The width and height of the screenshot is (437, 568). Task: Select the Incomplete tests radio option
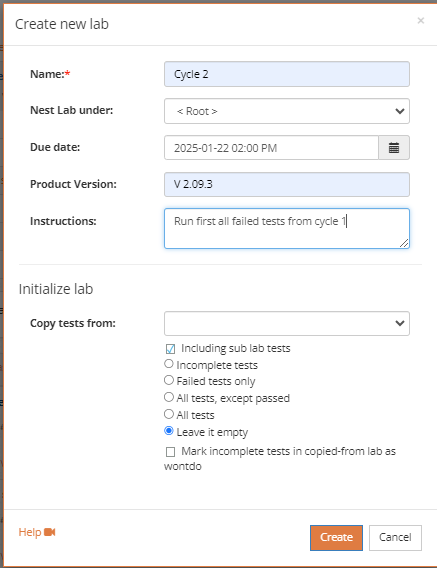pos(169,364)
